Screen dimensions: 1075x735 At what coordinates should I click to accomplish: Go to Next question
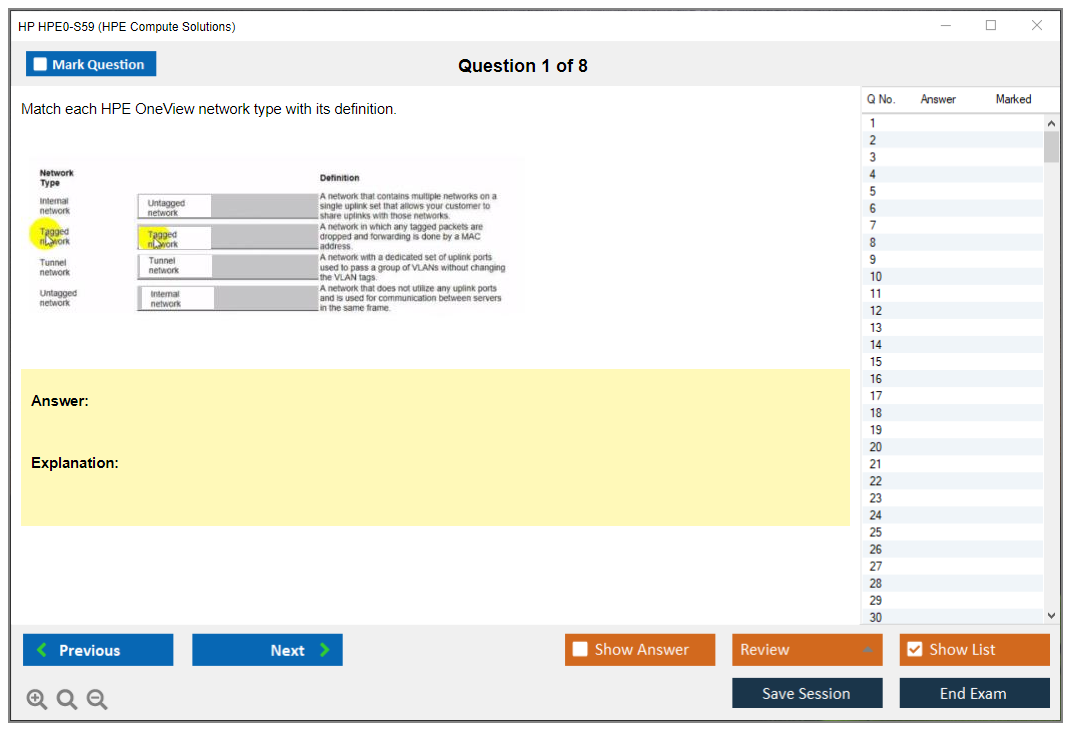click(x=267, y=650)
